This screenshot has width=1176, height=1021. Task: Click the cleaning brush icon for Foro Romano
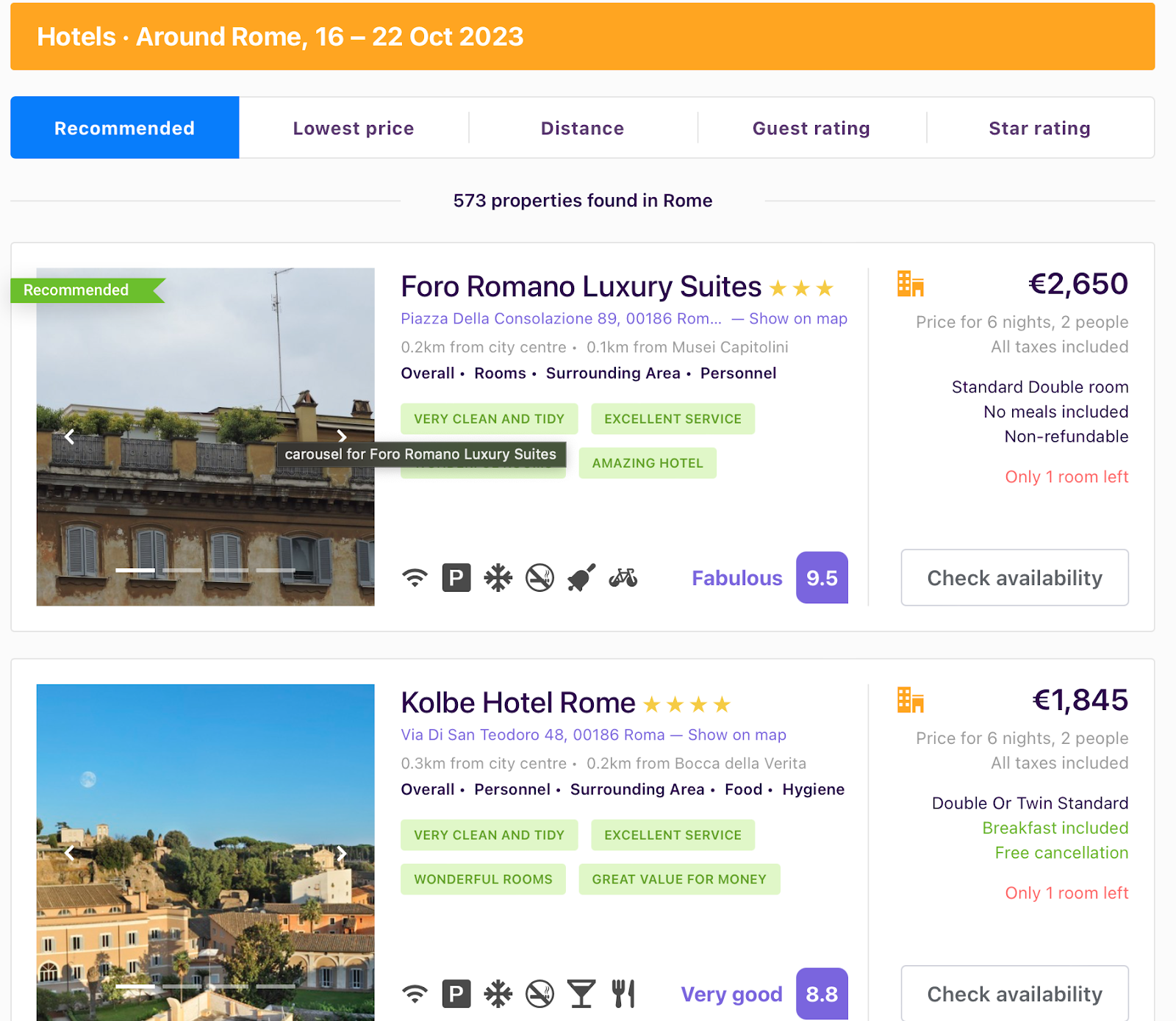coord(581,578)
